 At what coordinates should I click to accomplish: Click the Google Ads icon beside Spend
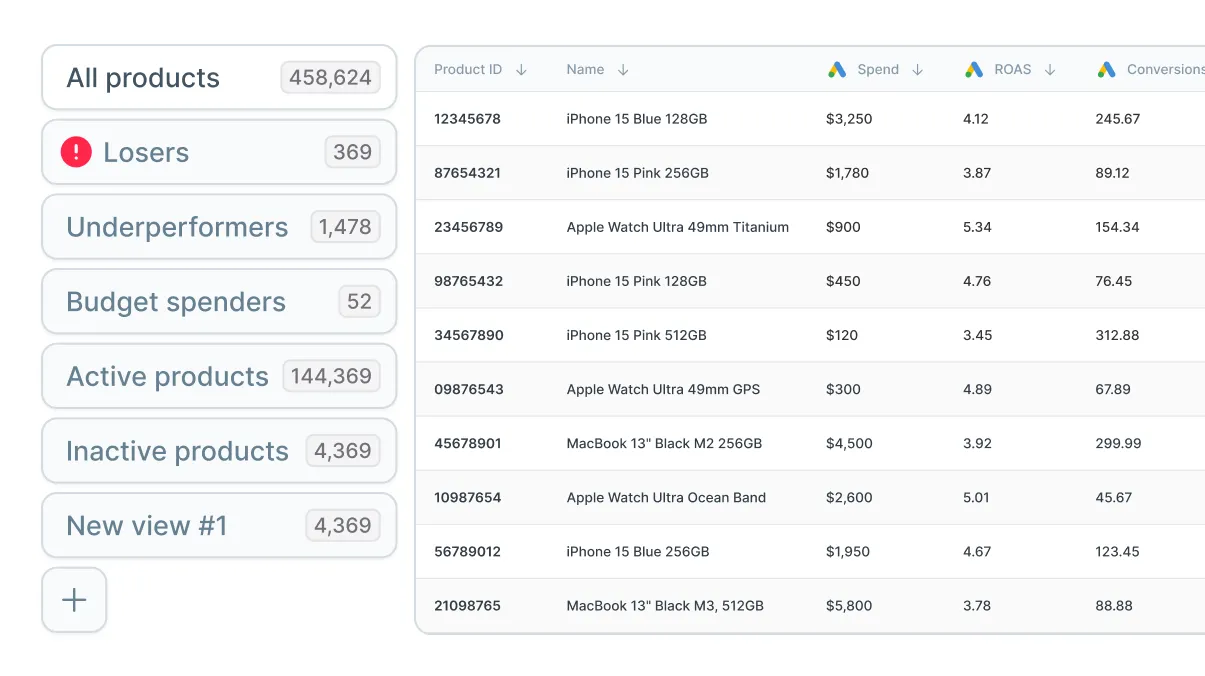pyautogui.click(x=837, y=70)
